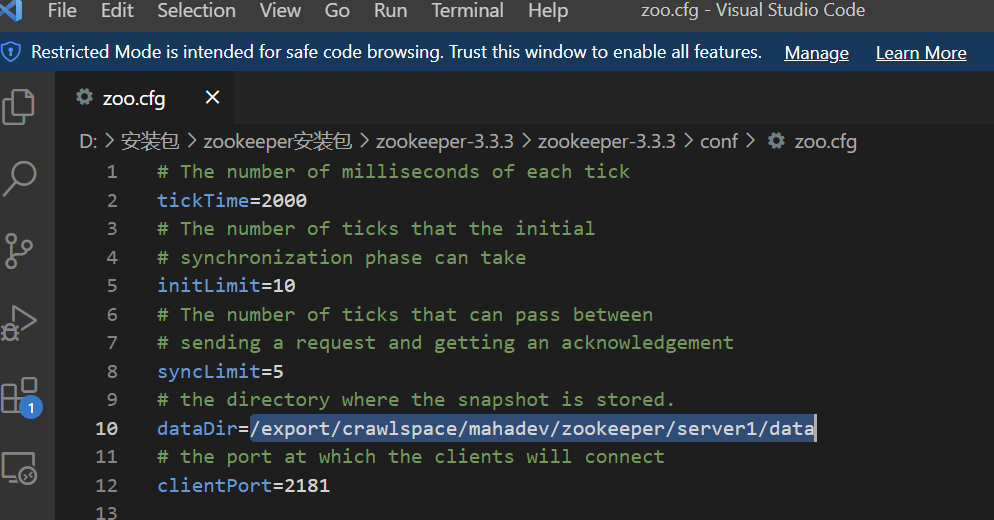Click the clientPort=2181 line
This screenshot has height=520, width=994.
pyautogui.click(x=243, y=486)
